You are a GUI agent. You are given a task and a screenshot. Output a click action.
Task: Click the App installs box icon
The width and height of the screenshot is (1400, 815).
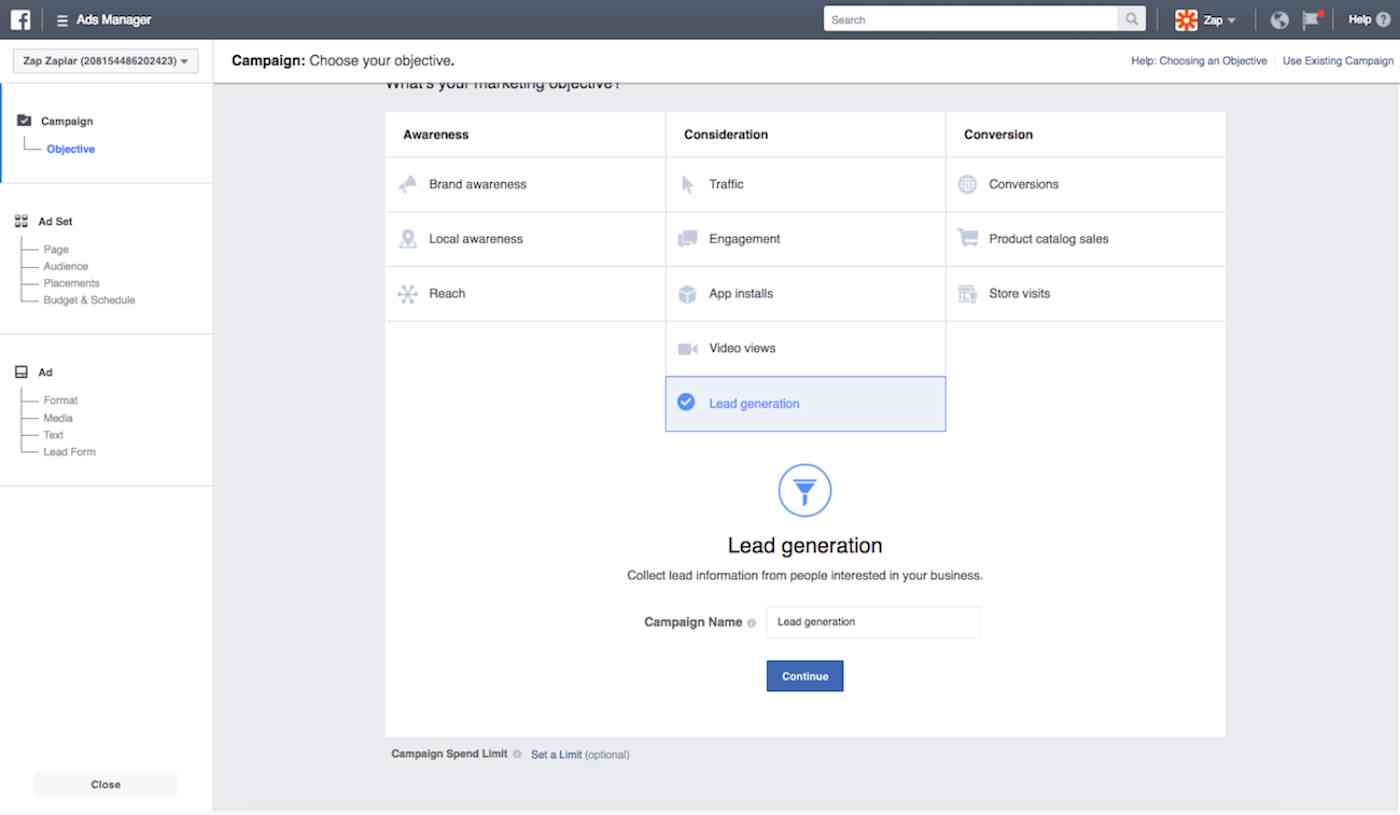(x=687, y=294)
